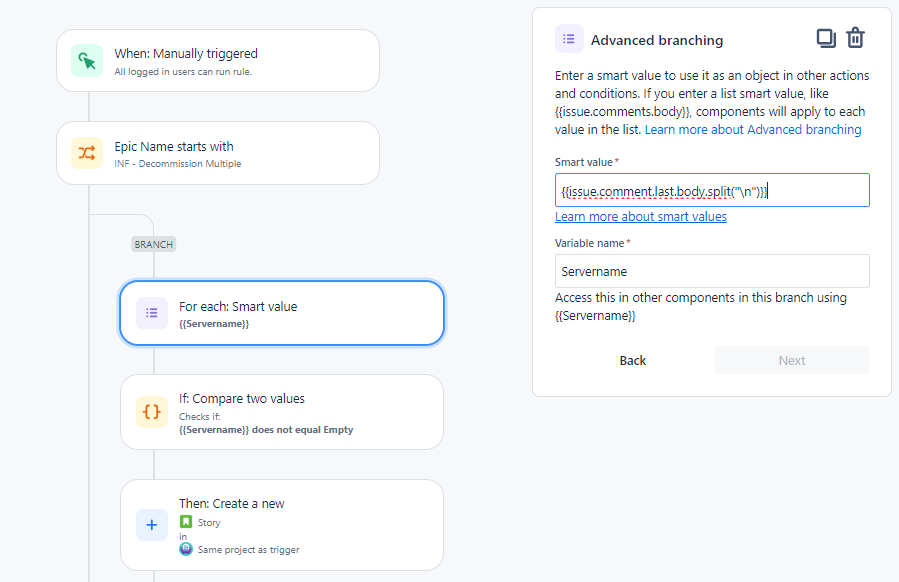Screen dimensions: 899x582
Task: Click the orange branch shuffle icon
Action: pos(87,153)
